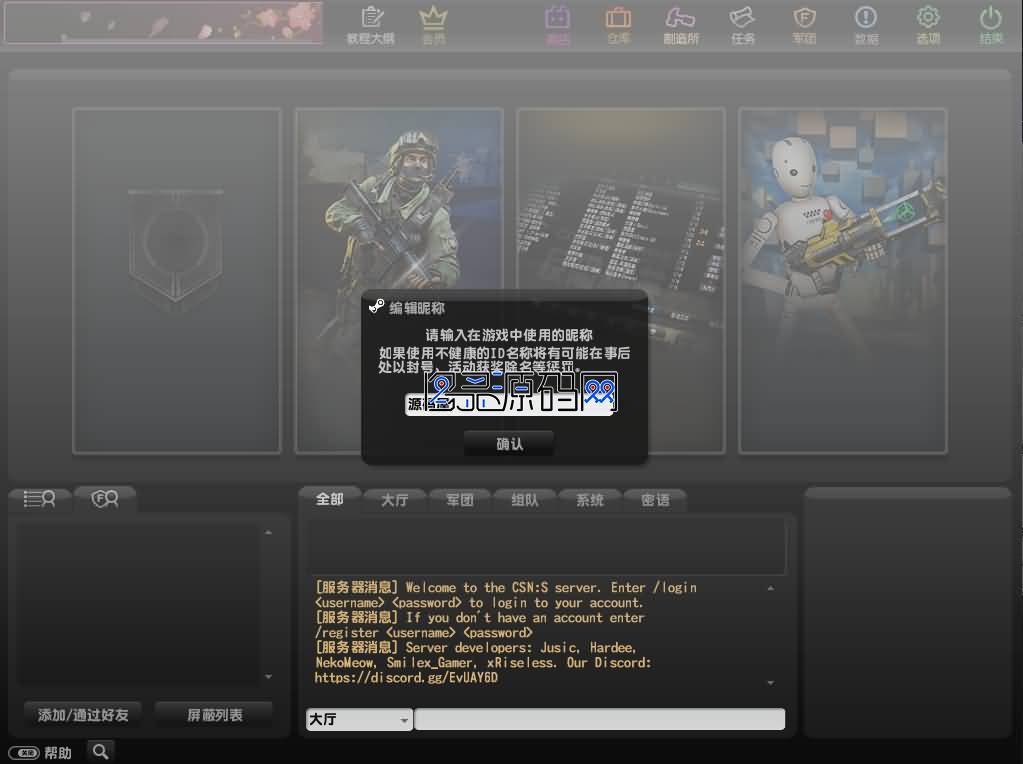Click the cherry blossom banner at top left
Image resolution: width=1023 pixels, height=764 pixels.
coord(163,23)
